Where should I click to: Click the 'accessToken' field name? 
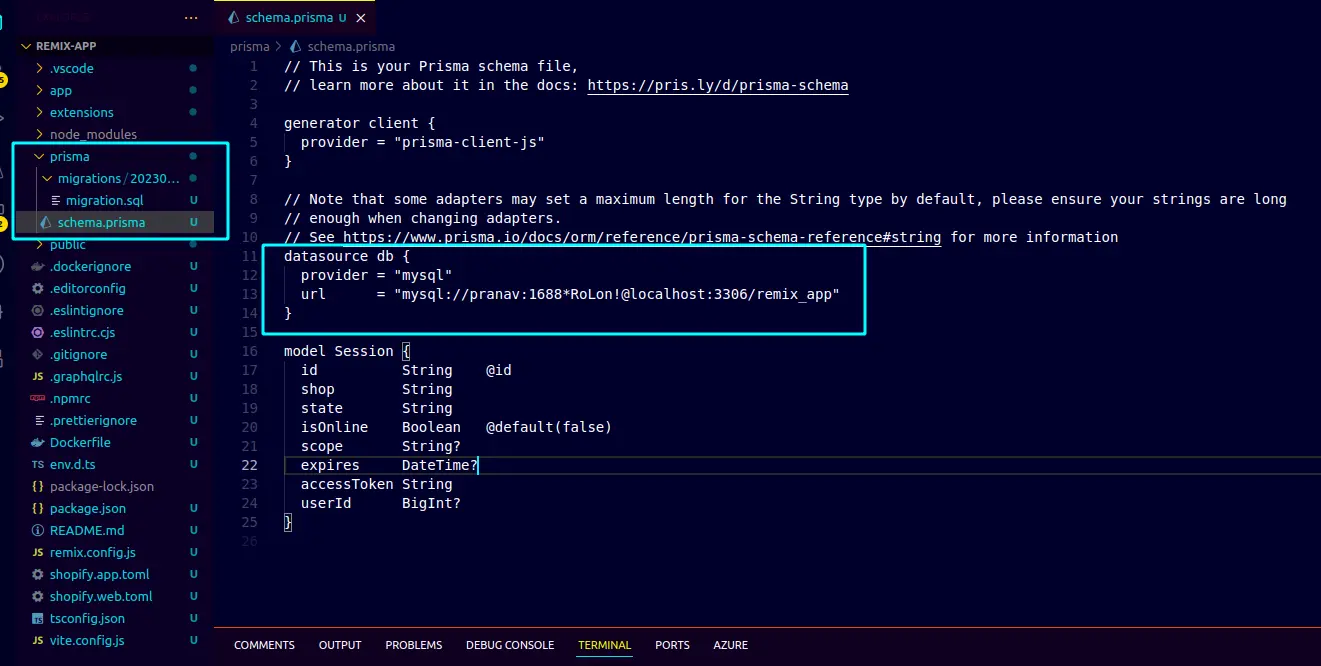click(347, 484)
